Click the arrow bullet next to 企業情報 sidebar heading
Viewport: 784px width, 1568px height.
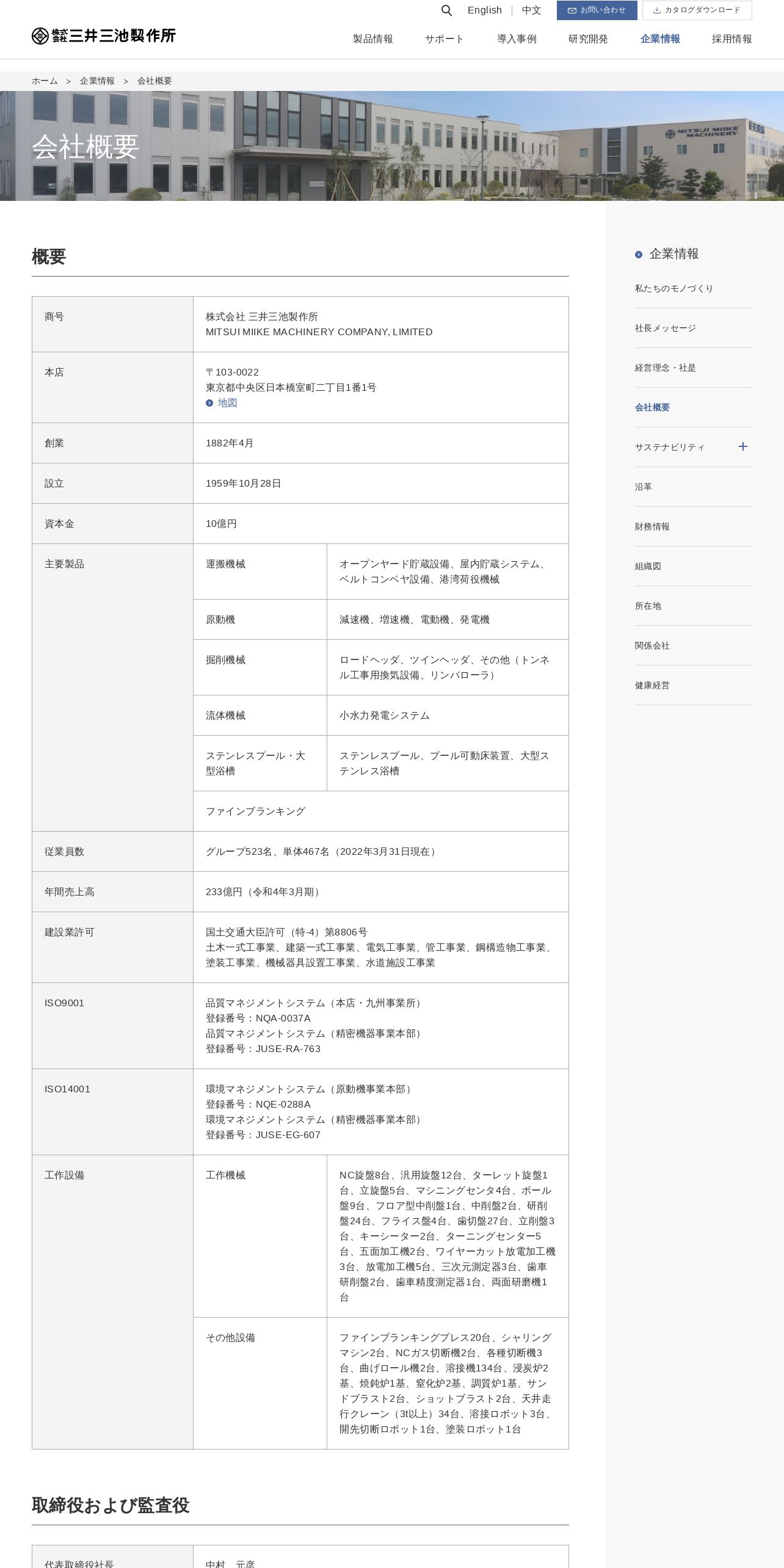click(x=639, y=255)
